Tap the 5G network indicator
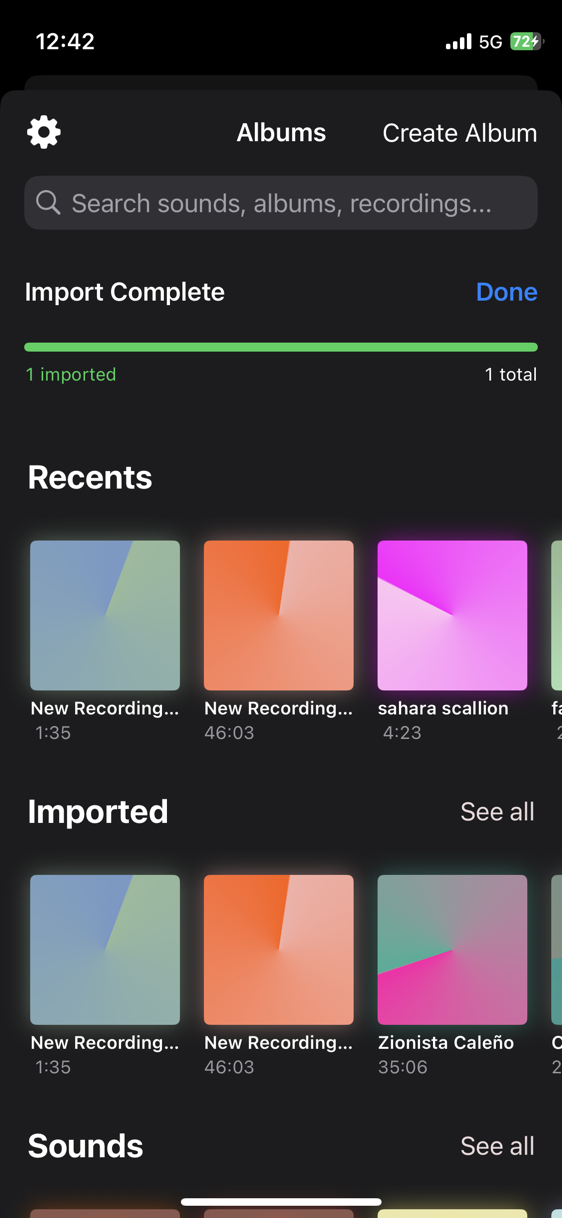Screen dimensions: 562x1218 490,42
